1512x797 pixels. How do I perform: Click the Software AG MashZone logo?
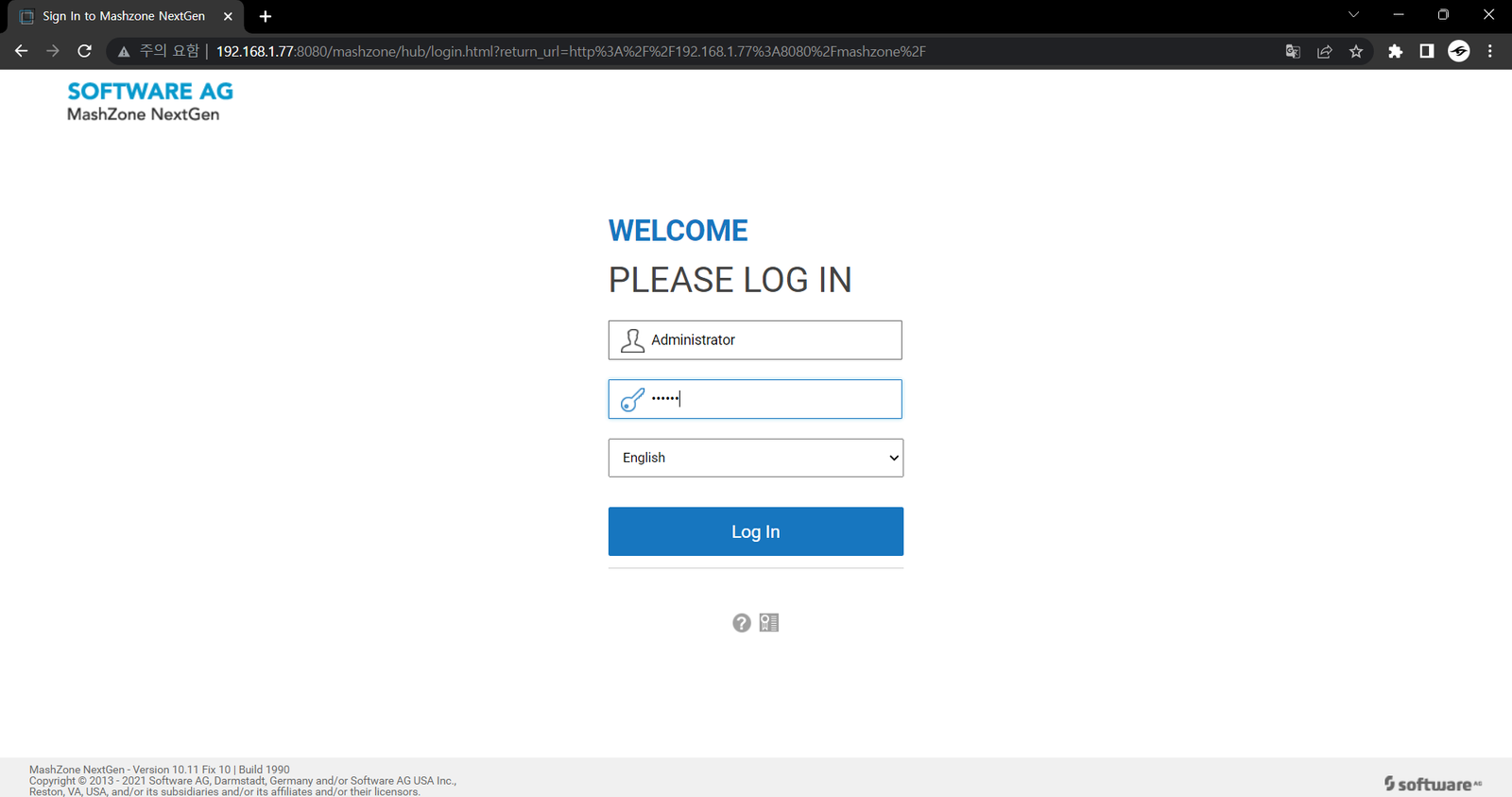click(149, 102)
